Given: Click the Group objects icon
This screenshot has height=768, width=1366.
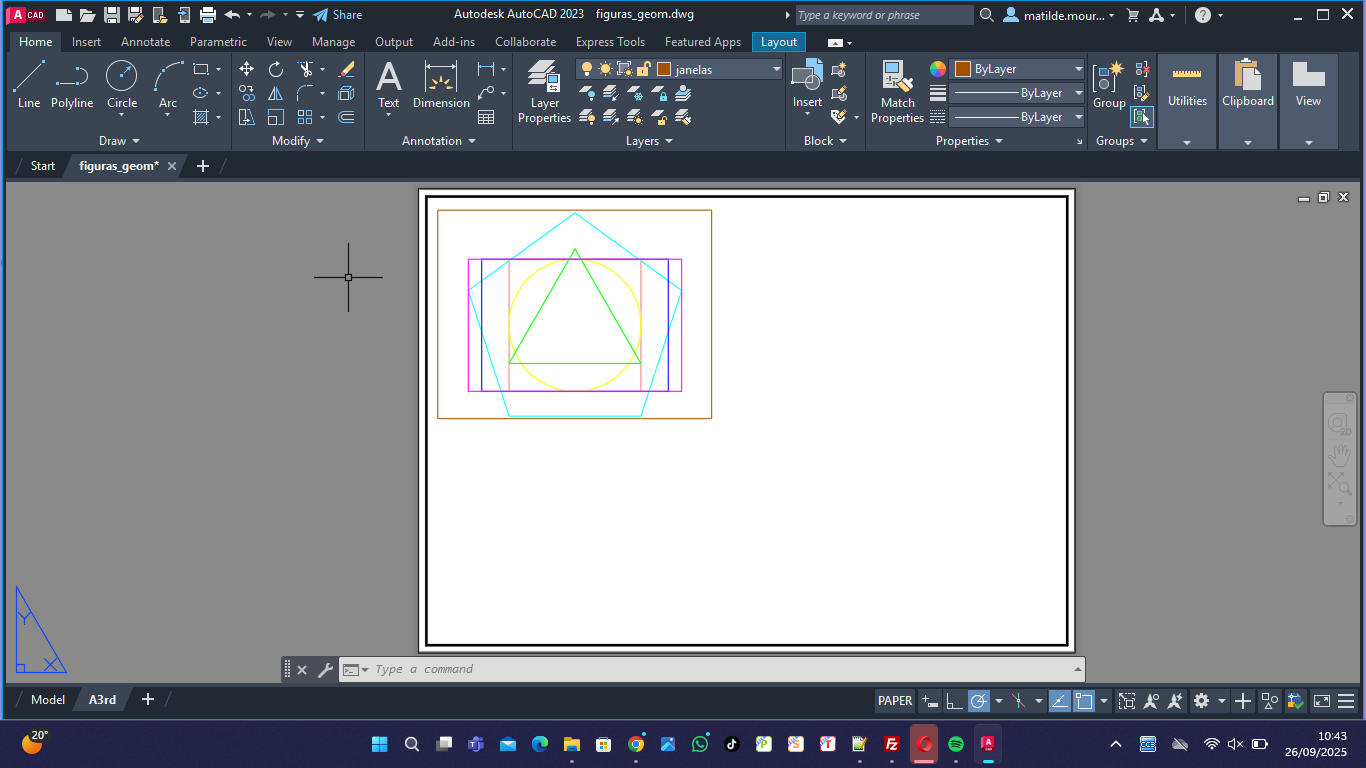Looking at the screenshot, I should click(x=1108, y=84).
